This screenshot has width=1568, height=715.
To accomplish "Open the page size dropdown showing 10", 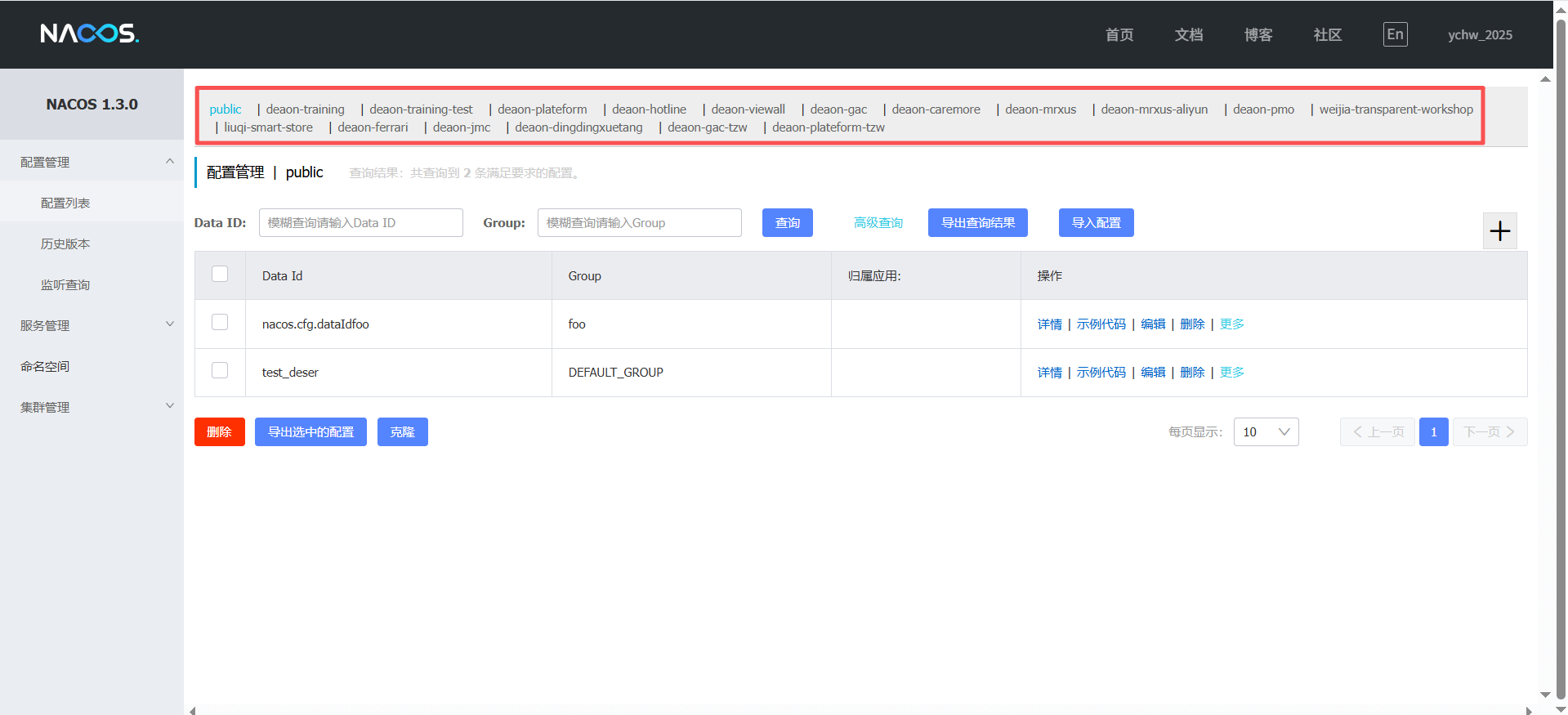I will [x=1266, y=432].
